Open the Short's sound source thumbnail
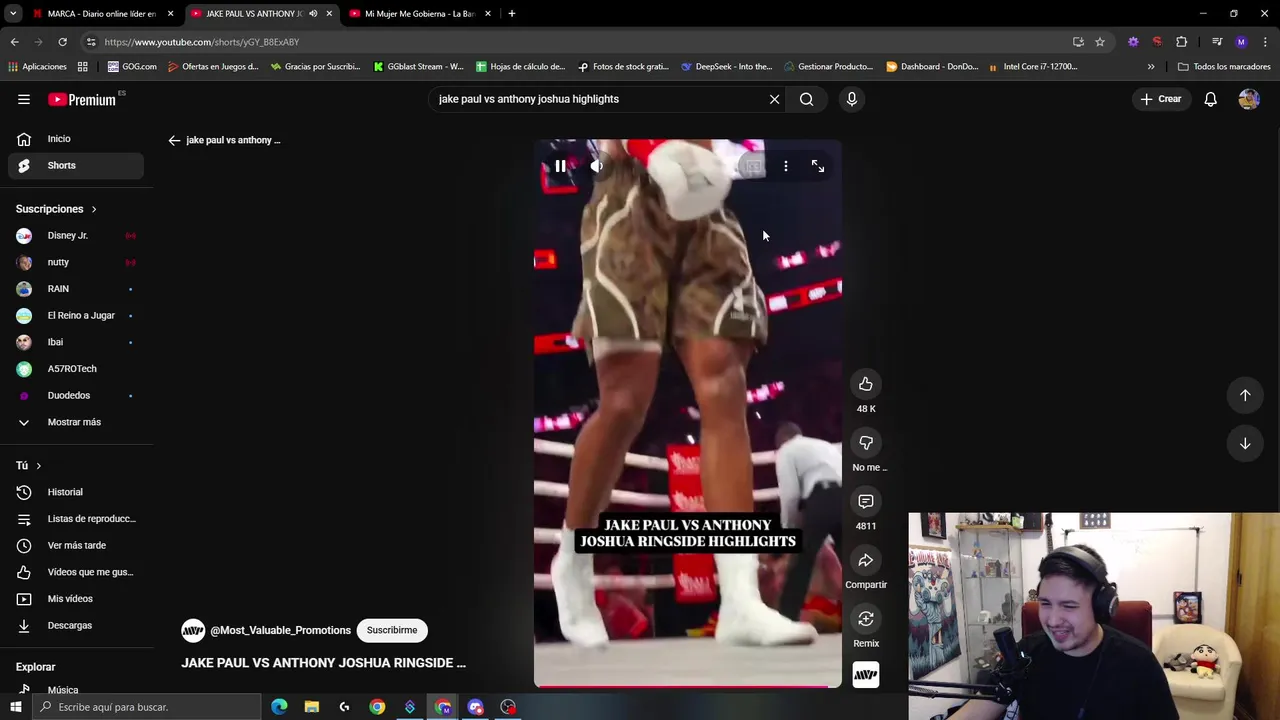The image size is (1280, 720). click(866, 675)
